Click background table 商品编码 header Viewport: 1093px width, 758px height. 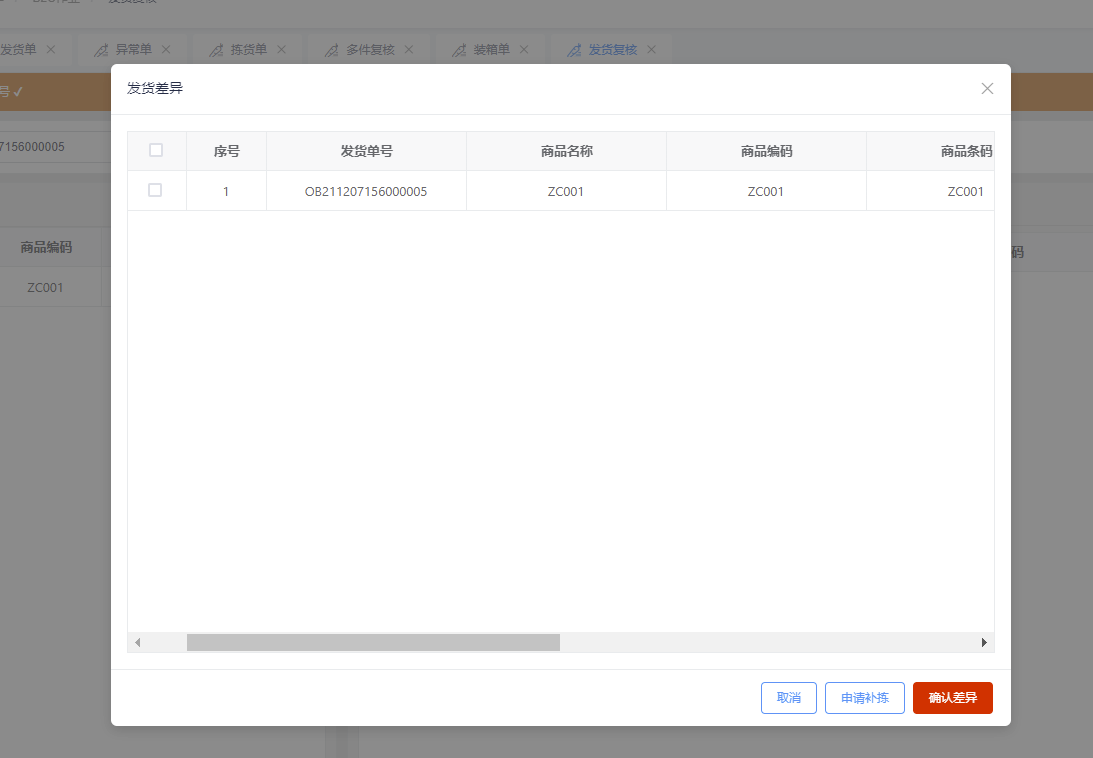46,247
